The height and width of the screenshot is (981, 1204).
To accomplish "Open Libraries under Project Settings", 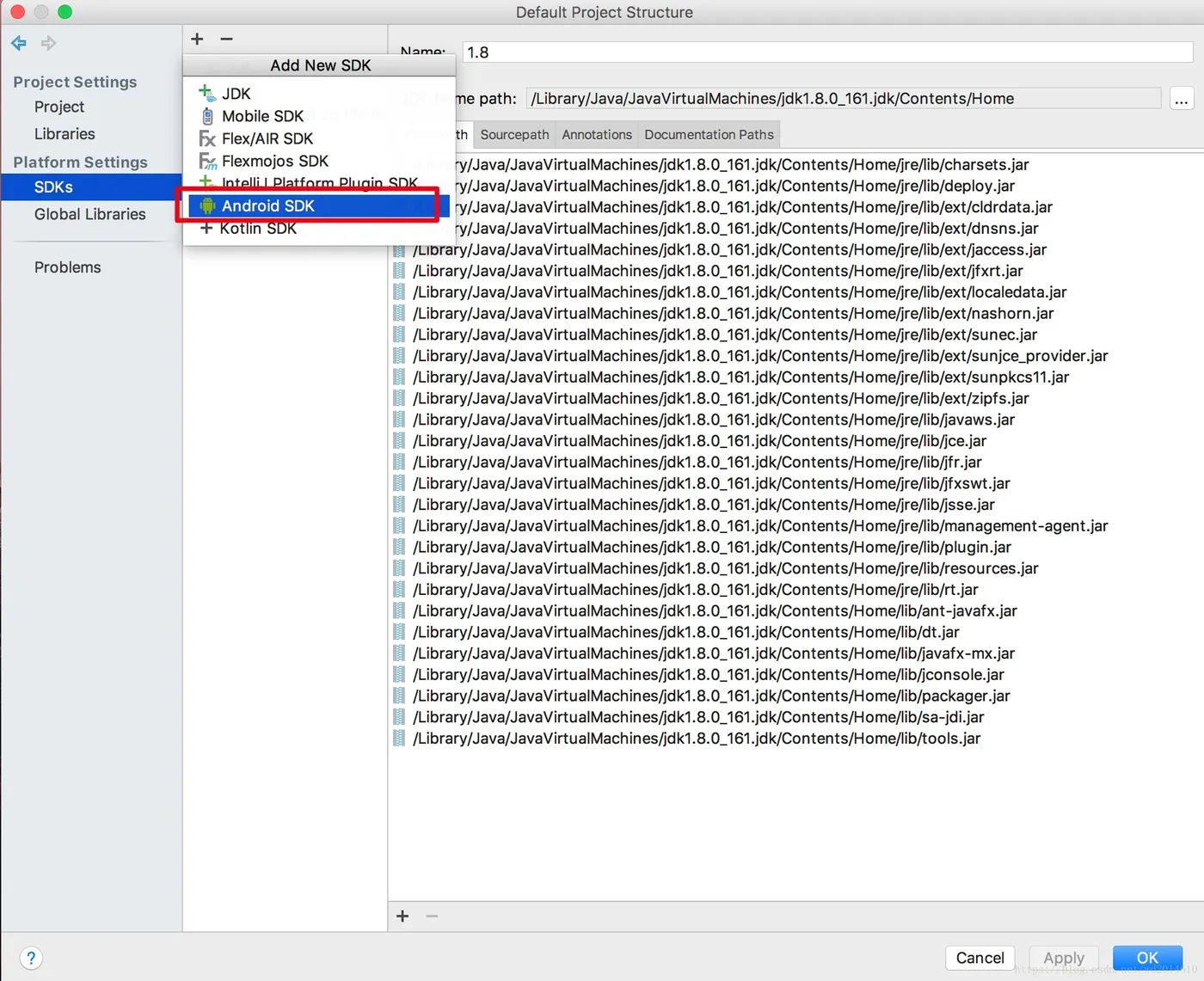I will (x=64, y=134).
